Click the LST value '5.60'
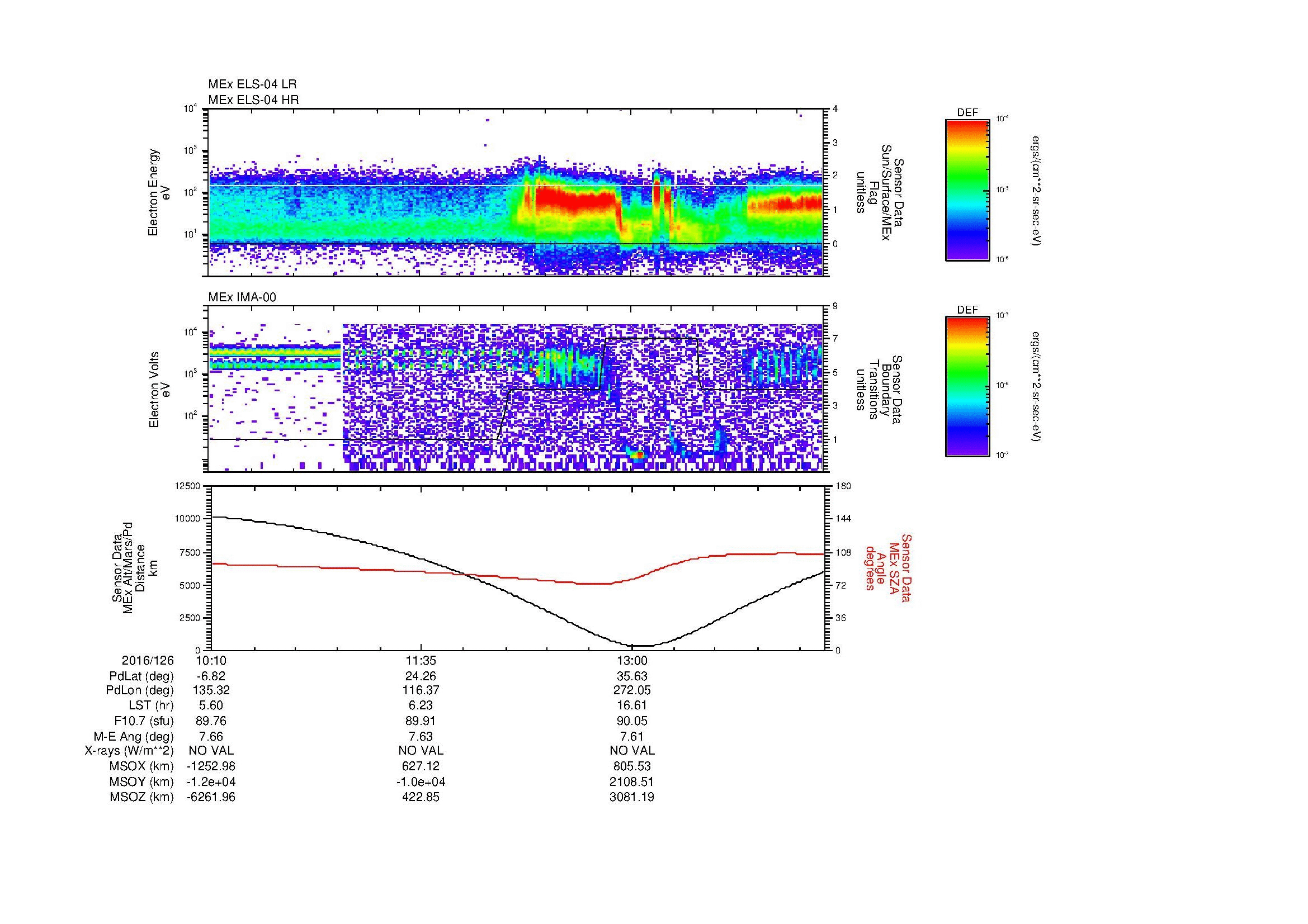Screen dimensions: 1308x924 [x=211, y=705]
